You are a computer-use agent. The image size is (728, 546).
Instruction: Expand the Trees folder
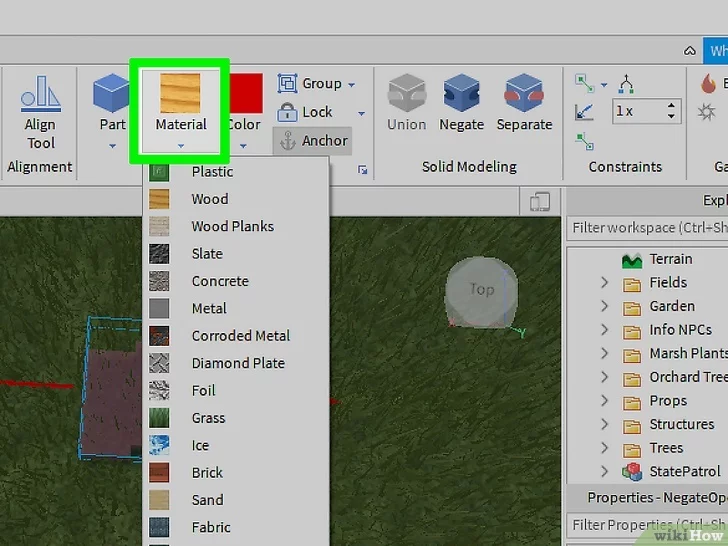pyautogui.click(x=604, y=448)
